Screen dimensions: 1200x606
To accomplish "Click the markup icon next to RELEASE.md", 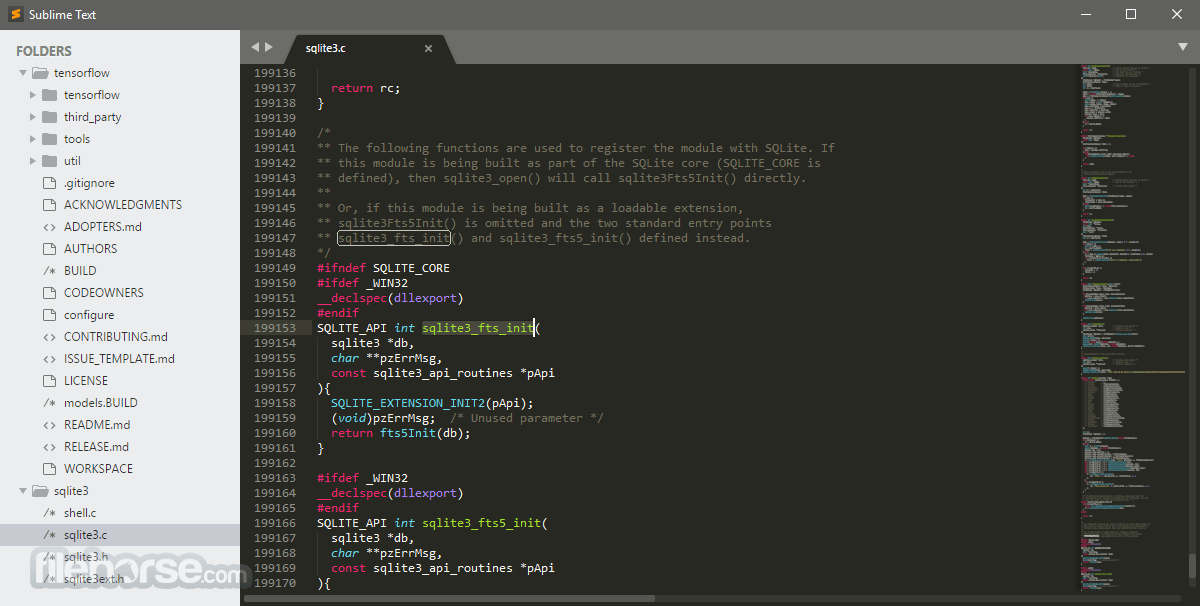I will [x=49, y=447].
